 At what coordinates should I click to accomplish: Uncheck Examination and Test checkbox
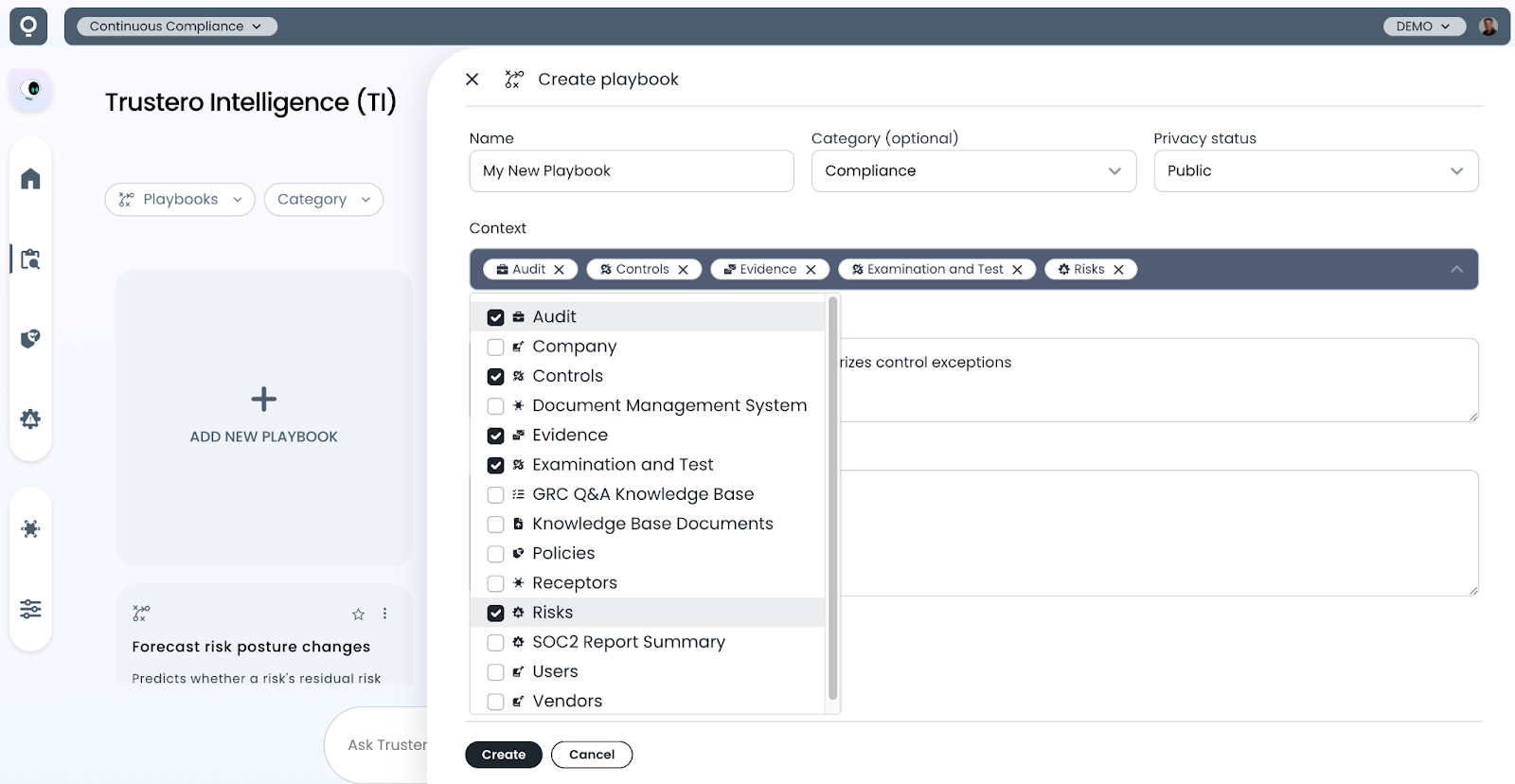[495, 465]
